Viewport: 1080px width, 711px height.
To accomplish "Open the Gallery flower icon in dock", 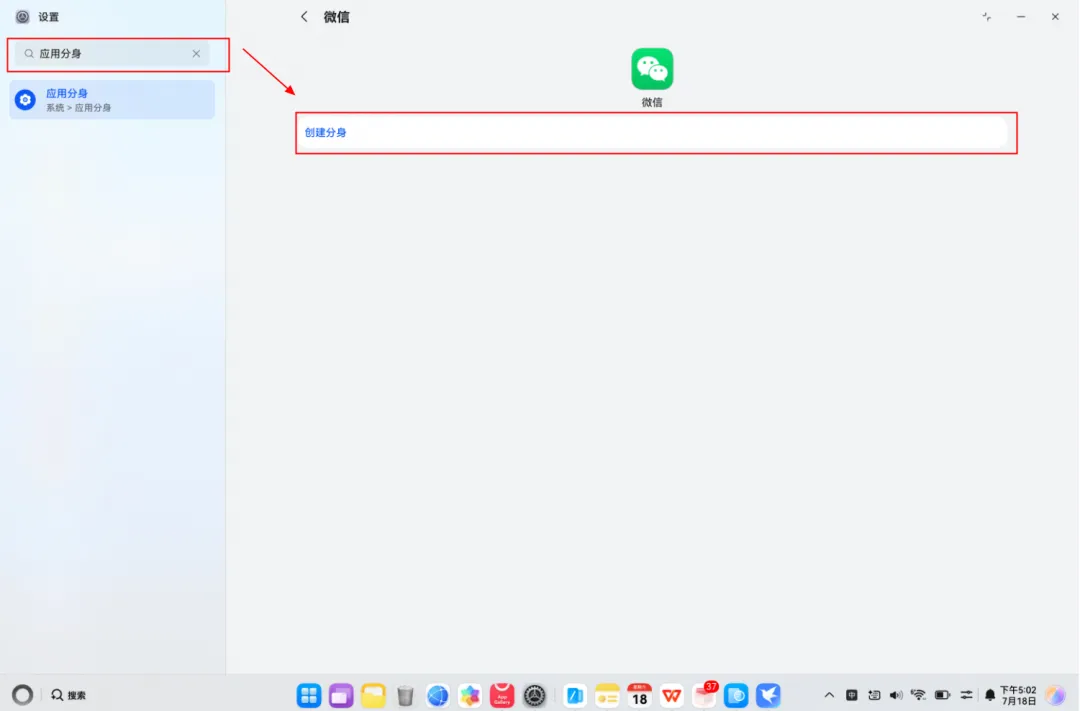I will pos(470,695).
